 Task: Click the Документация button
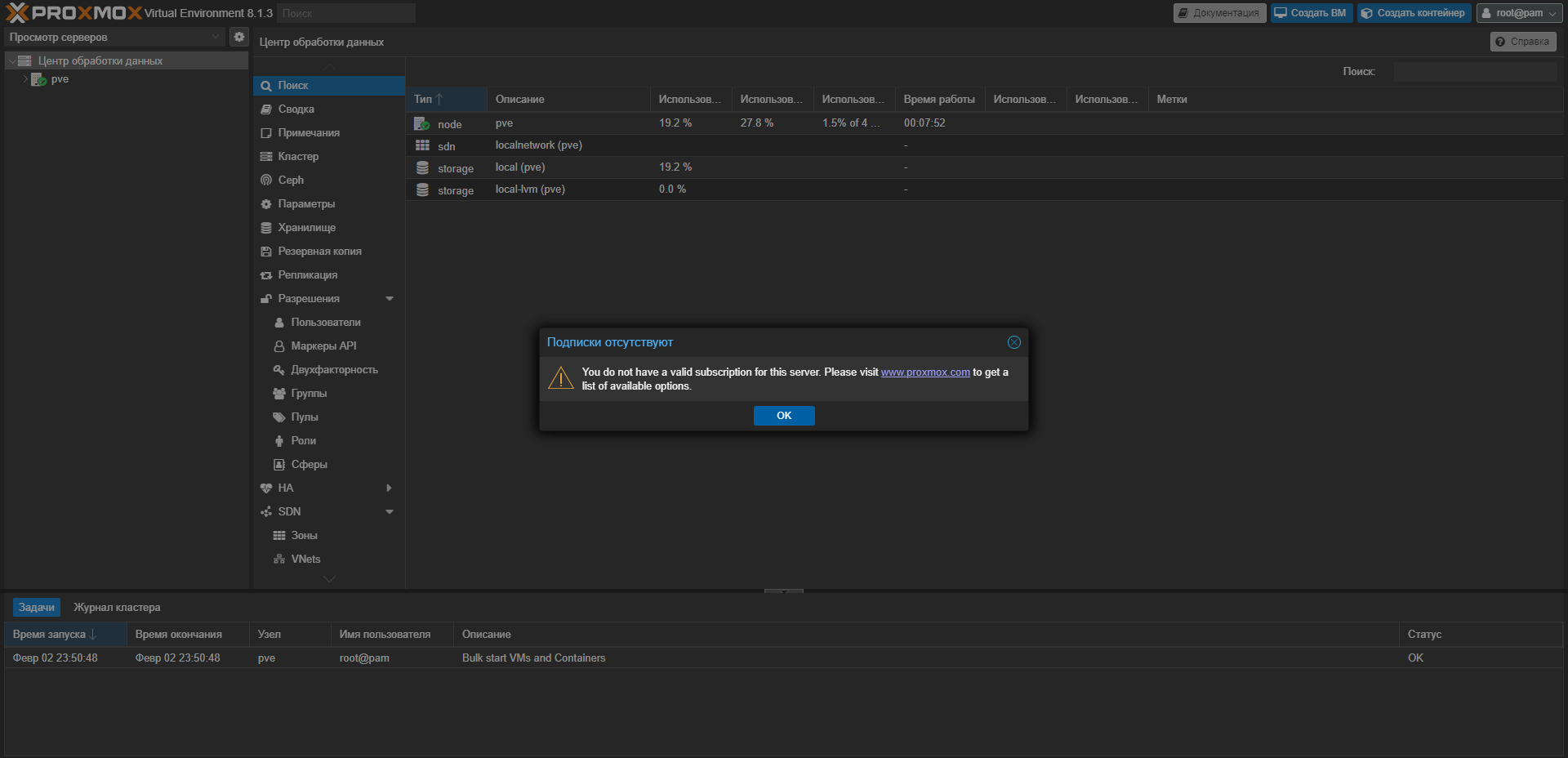pos(1219,13)
